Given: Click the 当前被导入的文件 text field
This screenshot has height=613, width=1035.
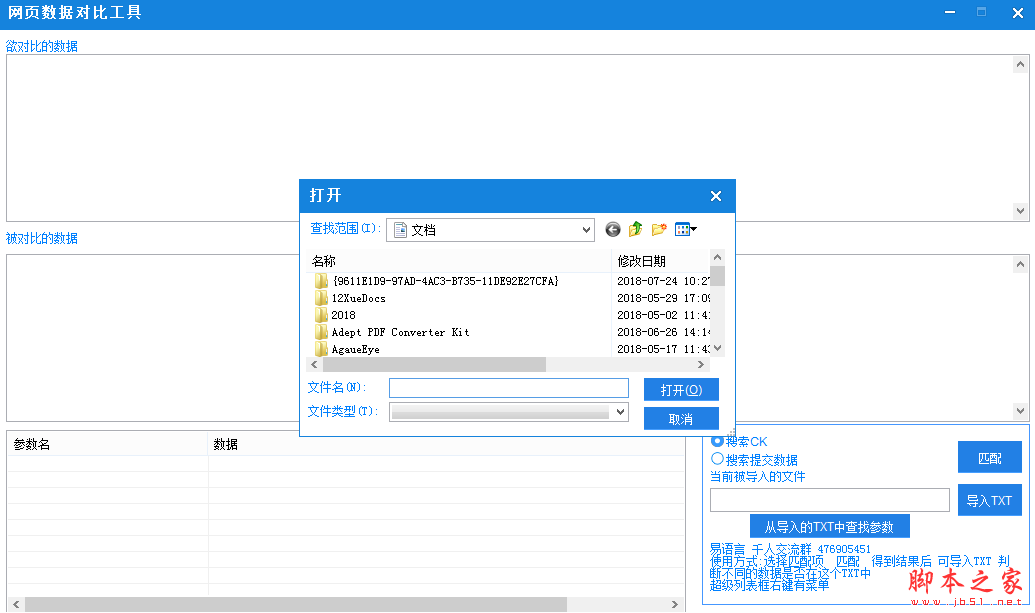Looking at the screenshot, I should point(830,500).
